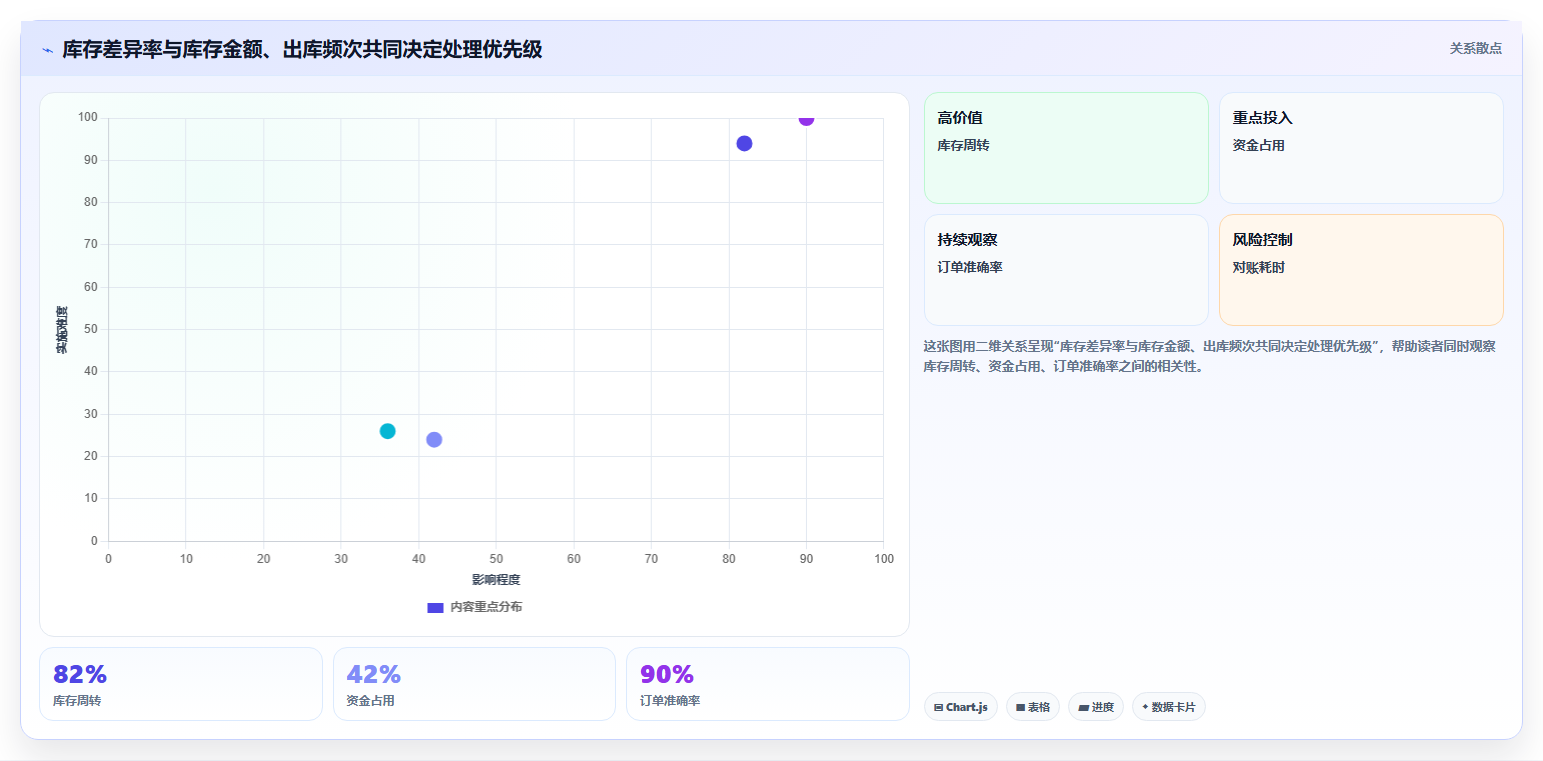
Task: Click the 进度 tag pill
Action: (1095, 707)
